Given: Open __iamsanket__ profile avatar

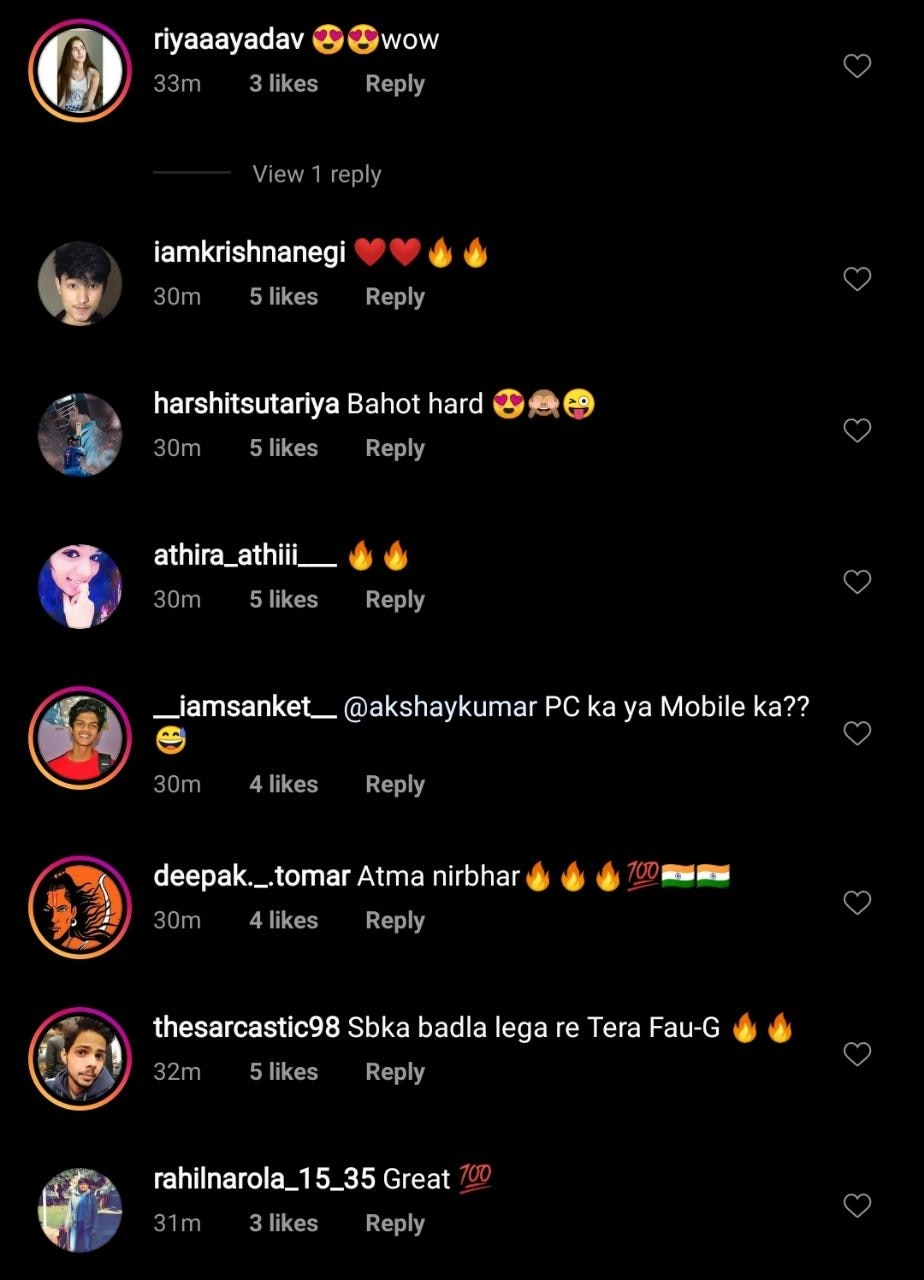Looking at the screenshot, I should [80, 737].
